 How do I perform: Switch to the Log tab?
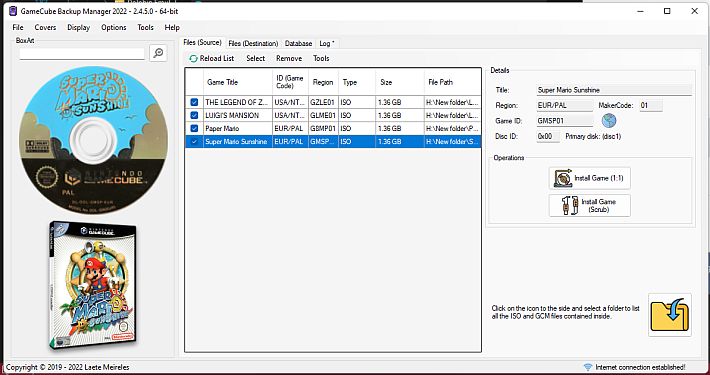[x=326, y=43]
